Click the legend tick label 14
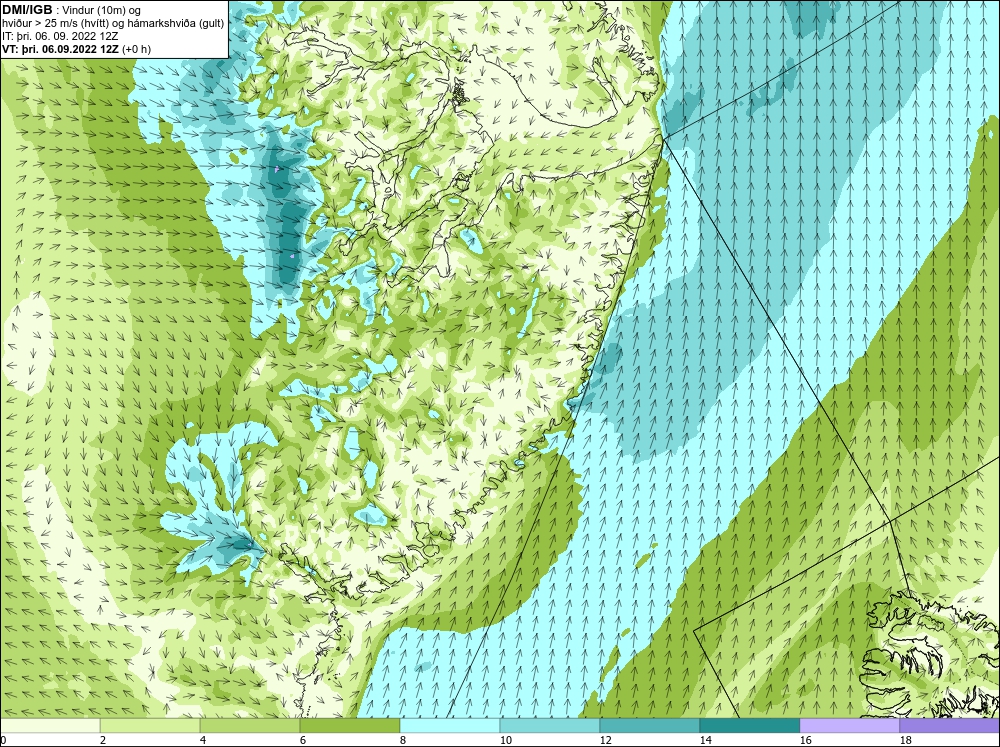Viewport: 1000px width, 747px height. point(705,740)
